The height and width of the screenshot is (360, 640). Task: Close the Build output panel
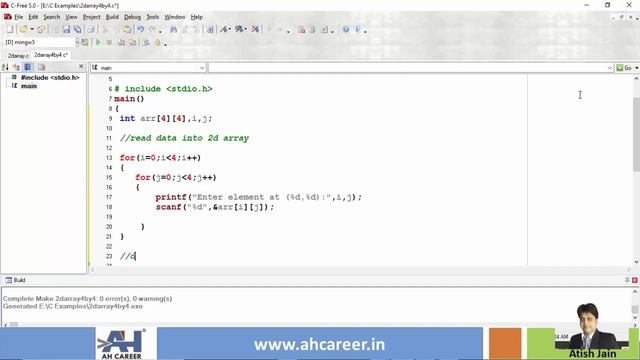point(635,280)
